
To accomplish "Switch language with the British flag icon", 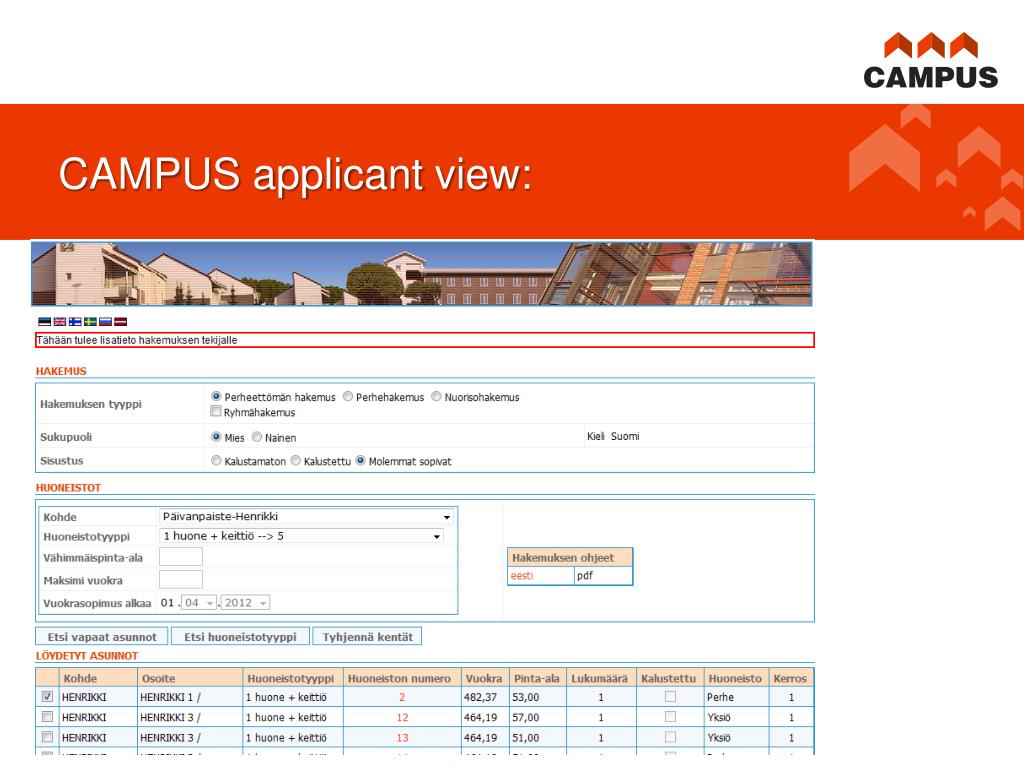I will [x=59, y=321].
